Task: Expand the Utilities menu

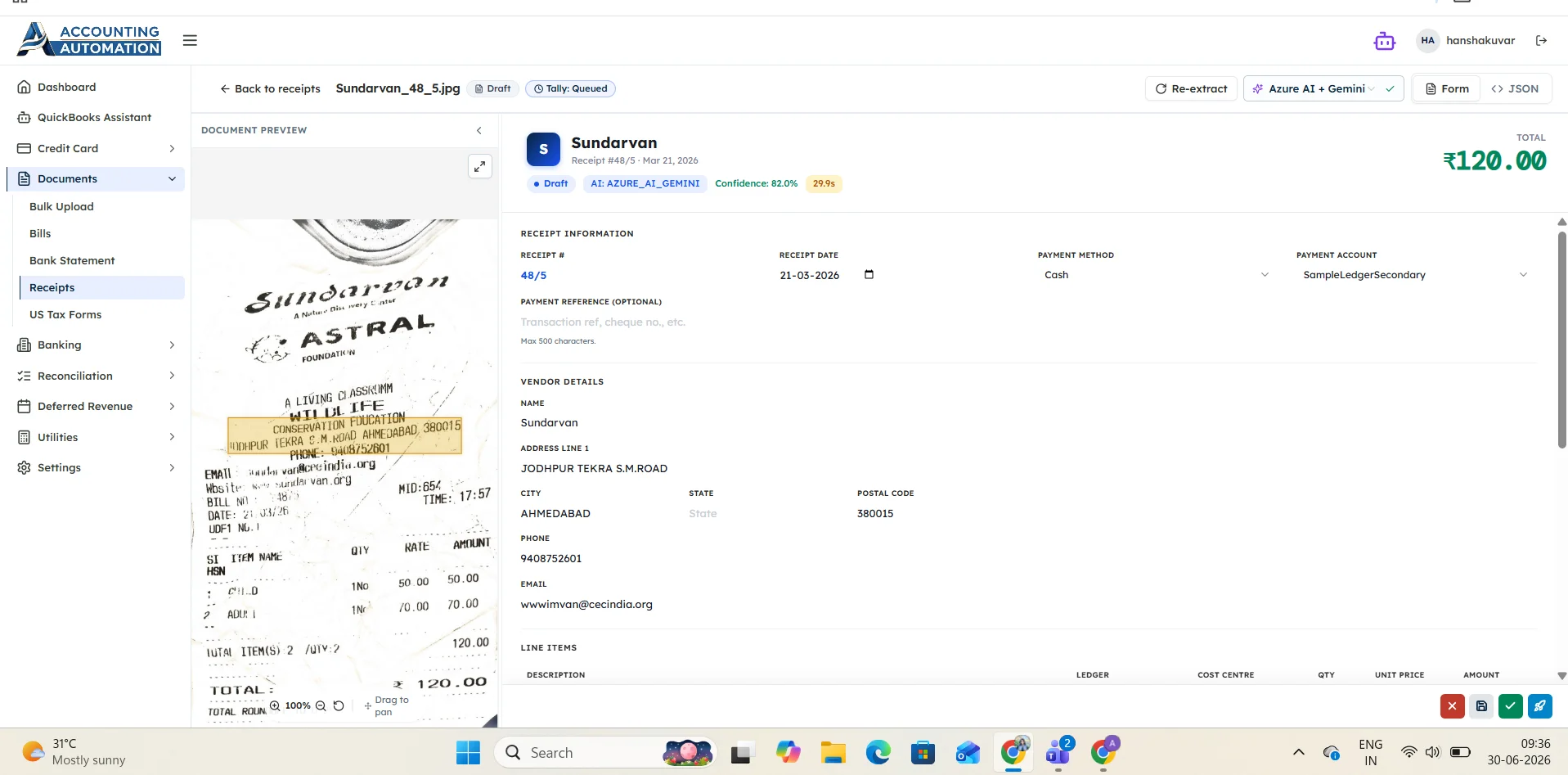Action: coord(97,437)
